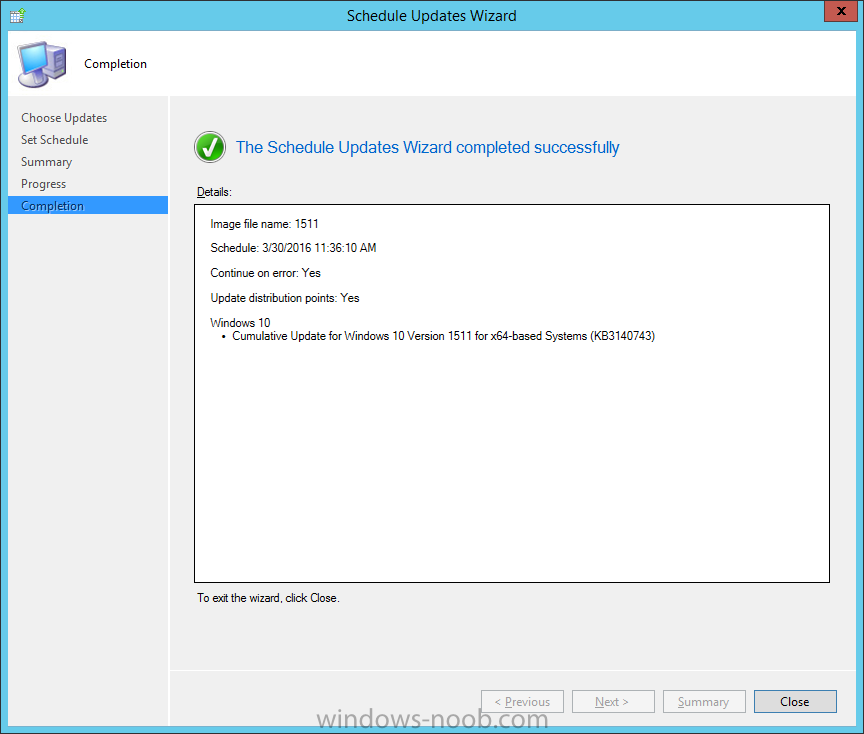Click the 'Details:' label
Screen dimensions: 864x734
[x=214, y=192]
